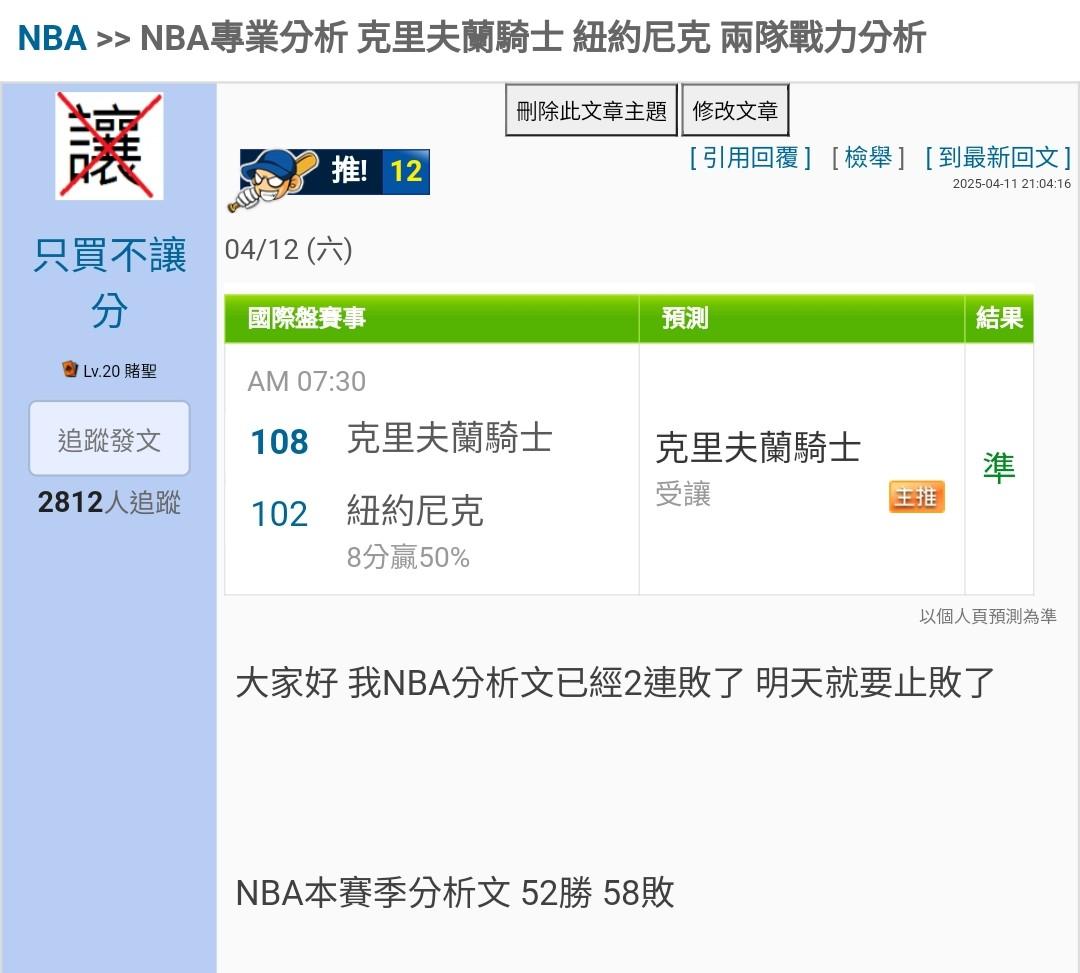This screenshot has width=1080, height=973.
Task: Click 2812人追蹤 follower count
Action: pyautogui.click(x=109, y=502)
